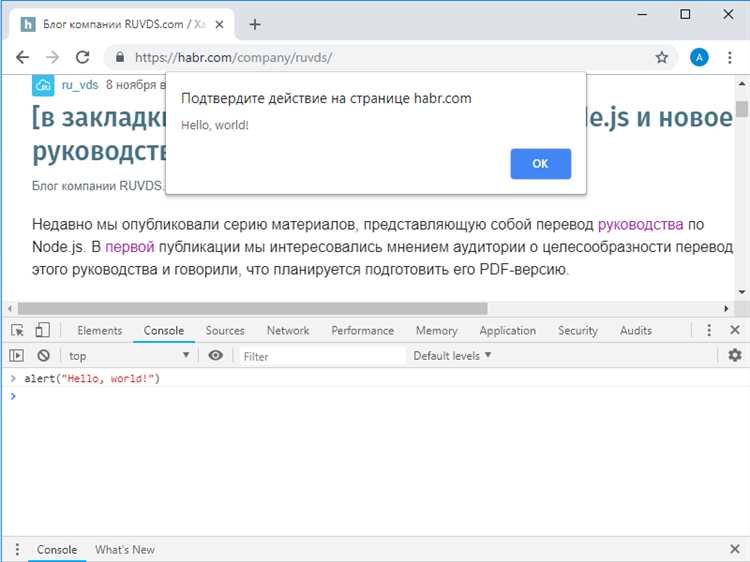Viewport: 750px width, 562px height.
Task: Toggle the device toolbar icon
Action: 43,330
